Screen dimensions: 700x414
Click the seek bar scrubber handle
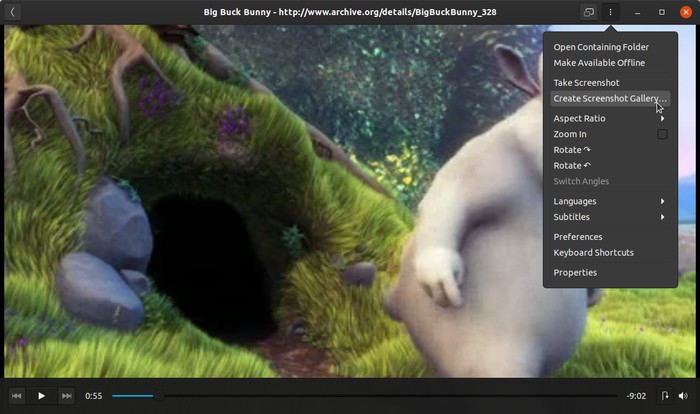158,396
